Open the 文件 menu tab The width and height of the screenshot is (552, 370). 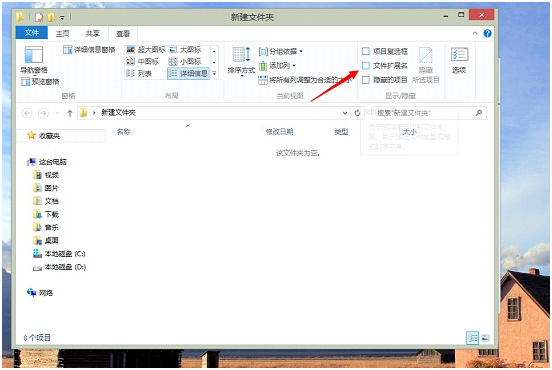coord(32,33)
